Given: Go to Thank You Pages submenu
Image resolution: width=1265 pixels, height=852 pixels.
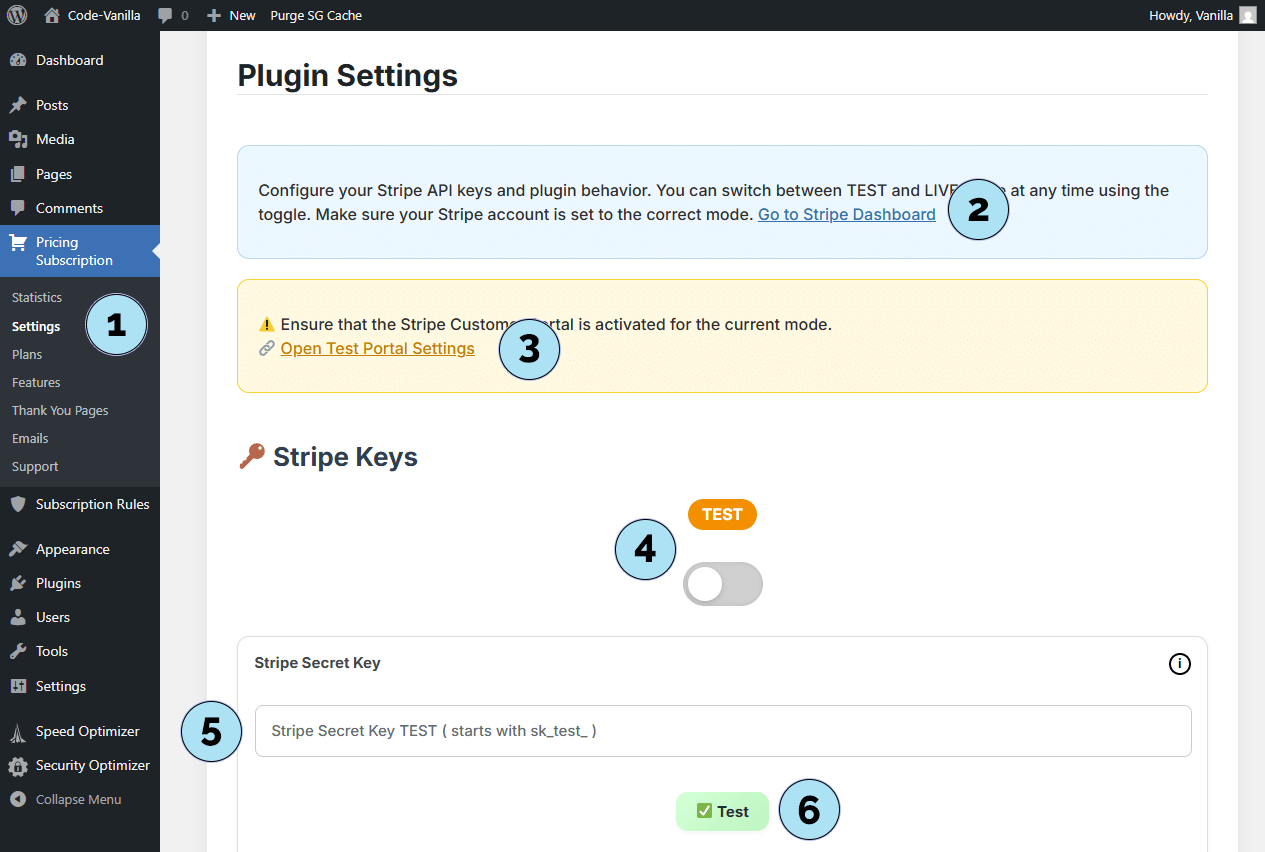Looking at the screenshot, I should (x=60, y=410).
